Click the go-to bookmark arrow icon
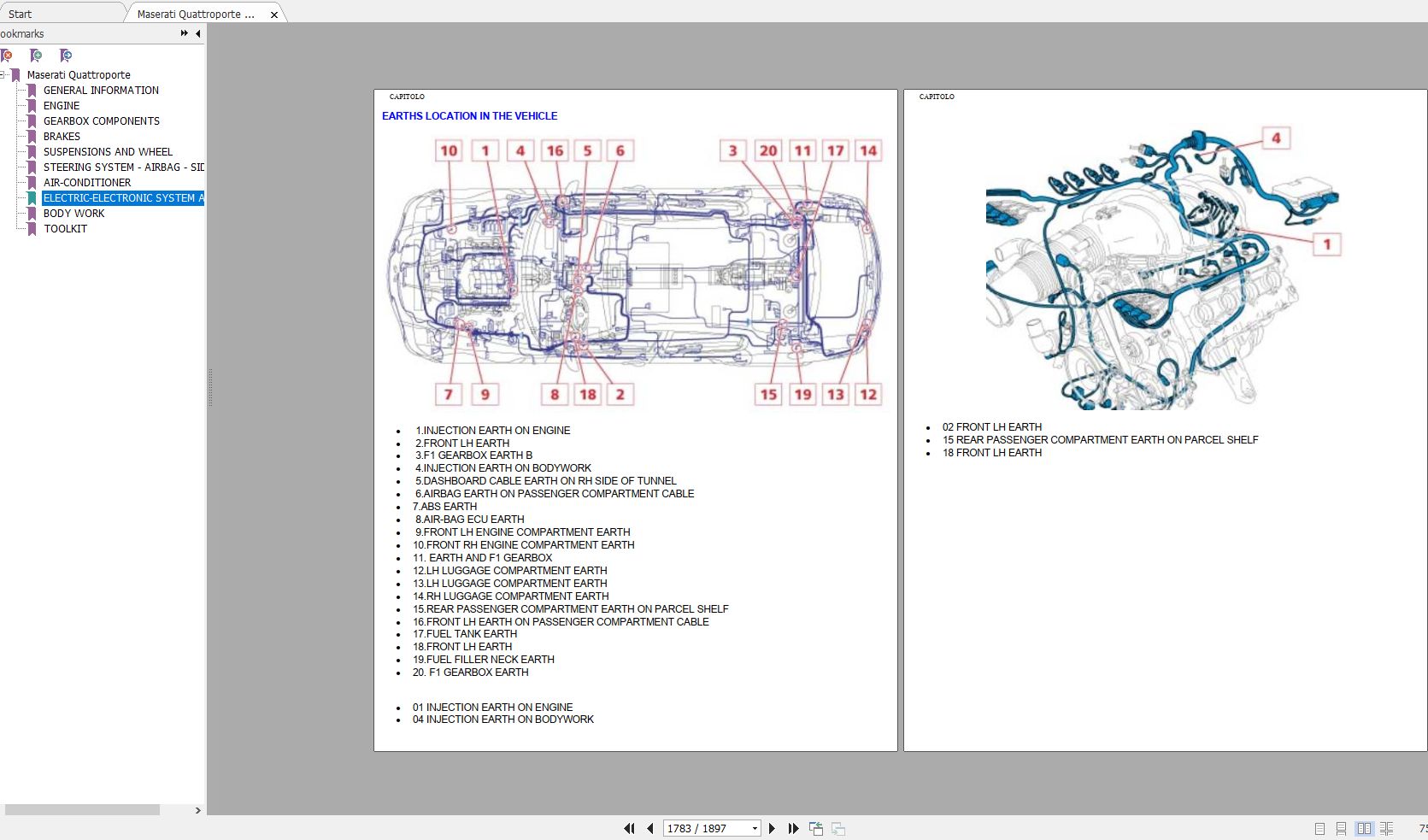The height and width of the screenshot is (840, 1428). [x=66, y=56]
